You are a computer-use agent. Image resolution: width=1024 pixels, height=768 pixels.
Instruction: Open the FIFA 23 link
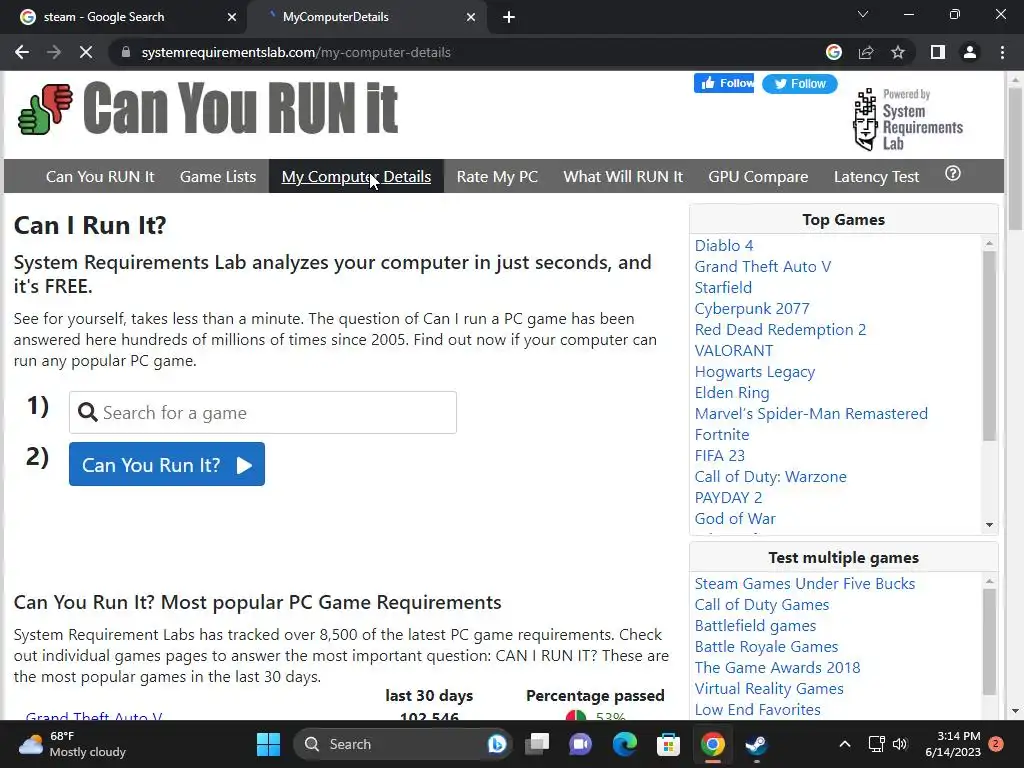coord(719,455)
